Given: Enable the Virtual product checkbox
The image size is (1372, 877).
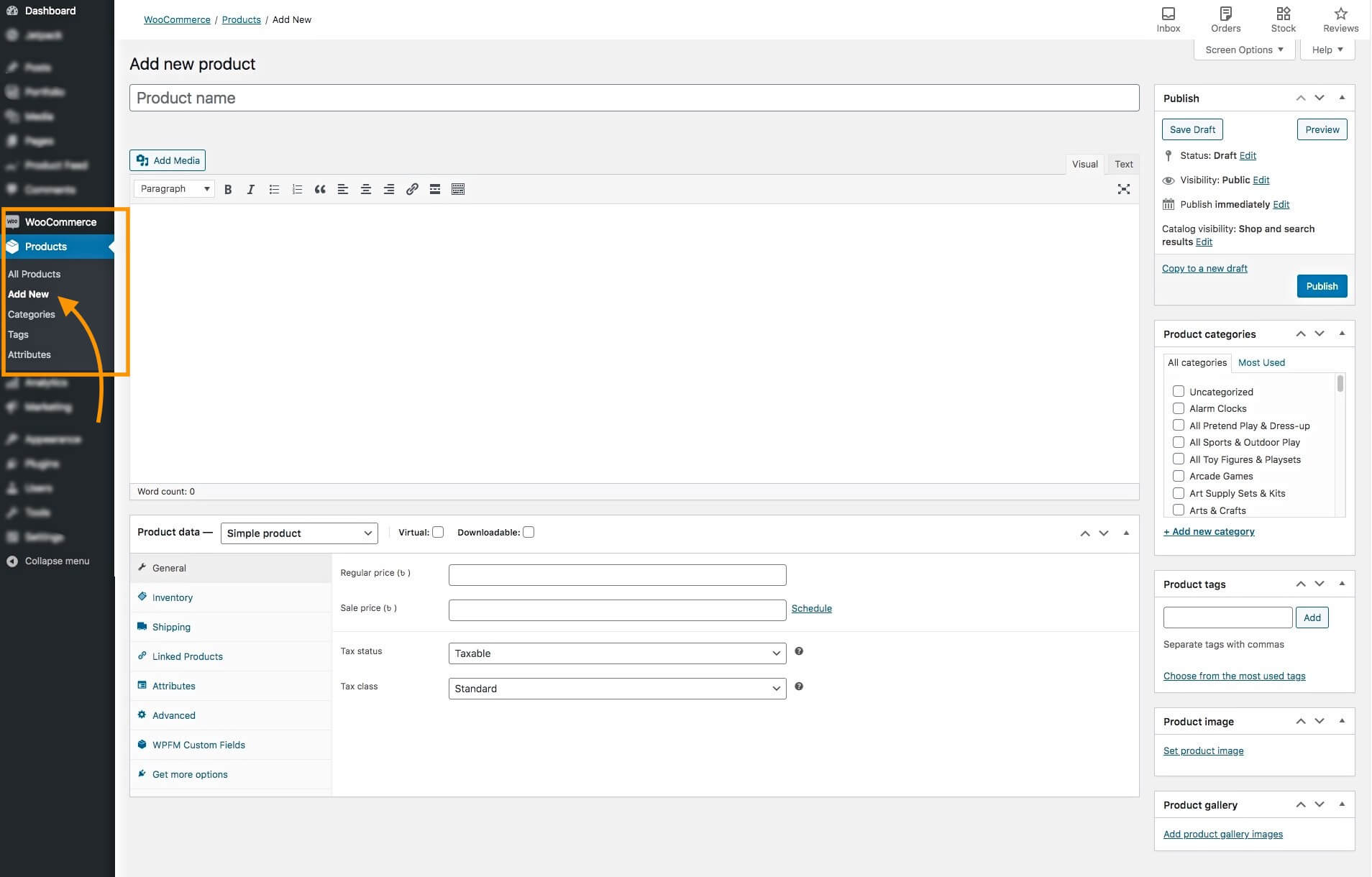Looking at the screenshot, I should pyautogui.click(x=438, y=533).
